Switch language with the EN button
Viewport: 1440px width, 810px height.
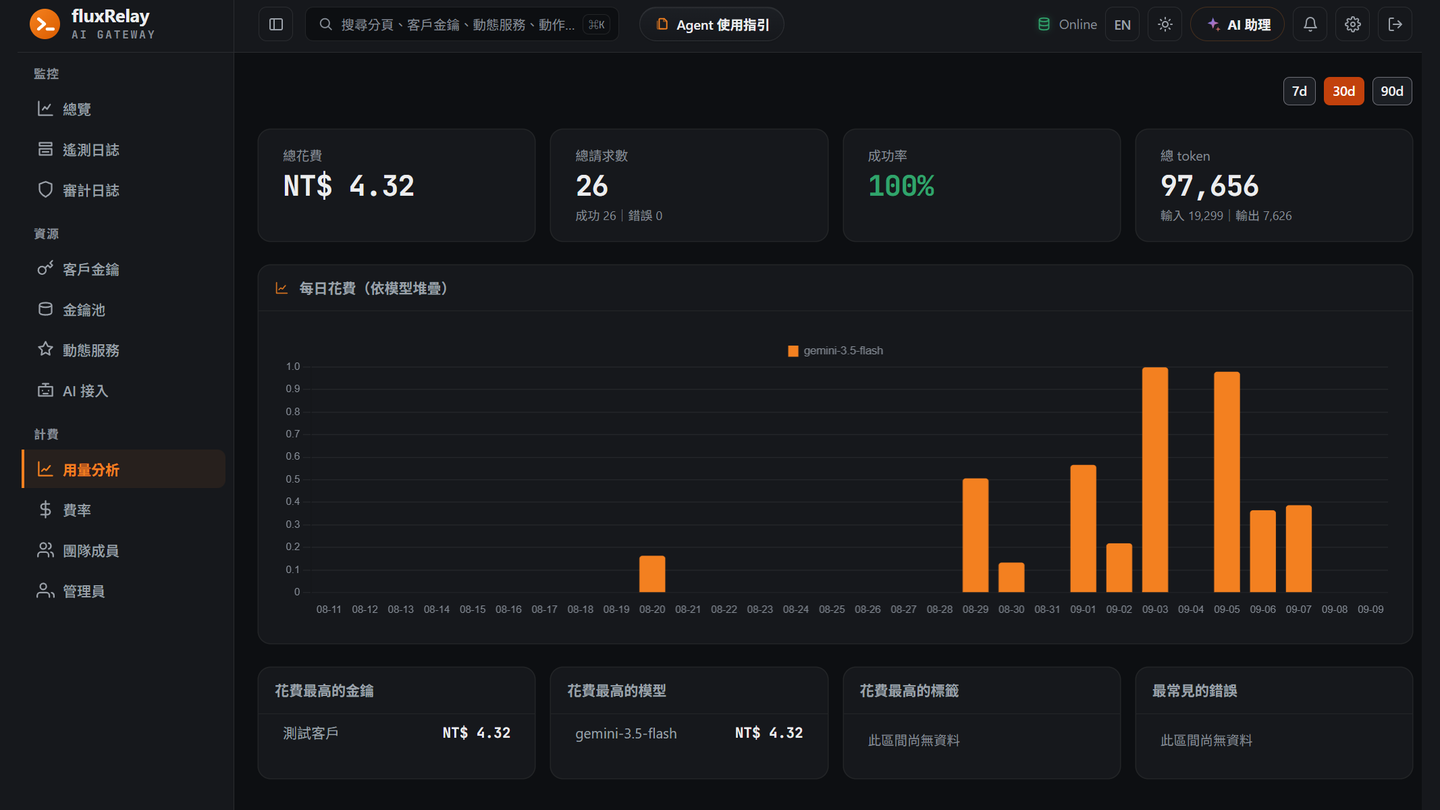coord(1122,25)
